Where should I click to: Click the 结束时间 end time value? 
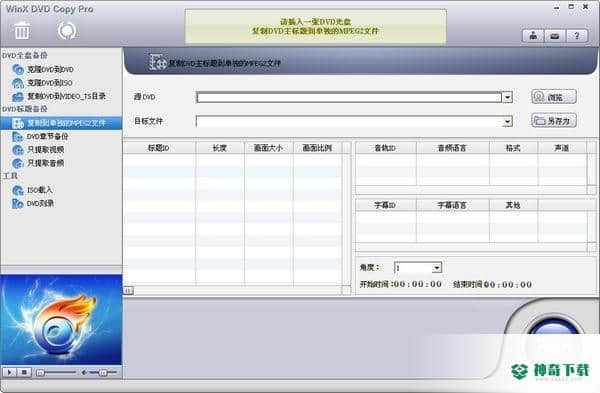click(x=508, y=285)
